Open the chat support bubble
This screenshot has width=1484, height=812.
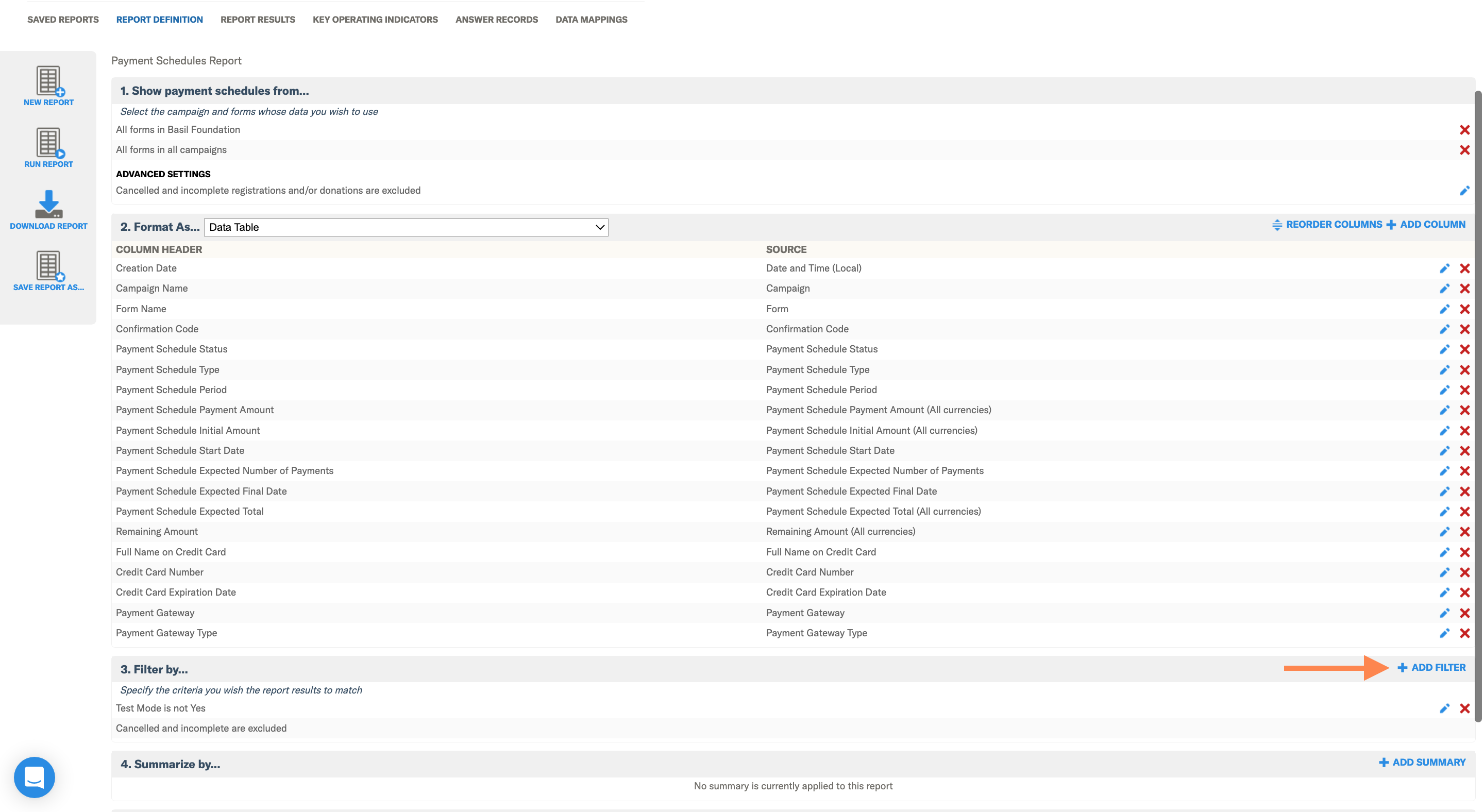(35, 777)
